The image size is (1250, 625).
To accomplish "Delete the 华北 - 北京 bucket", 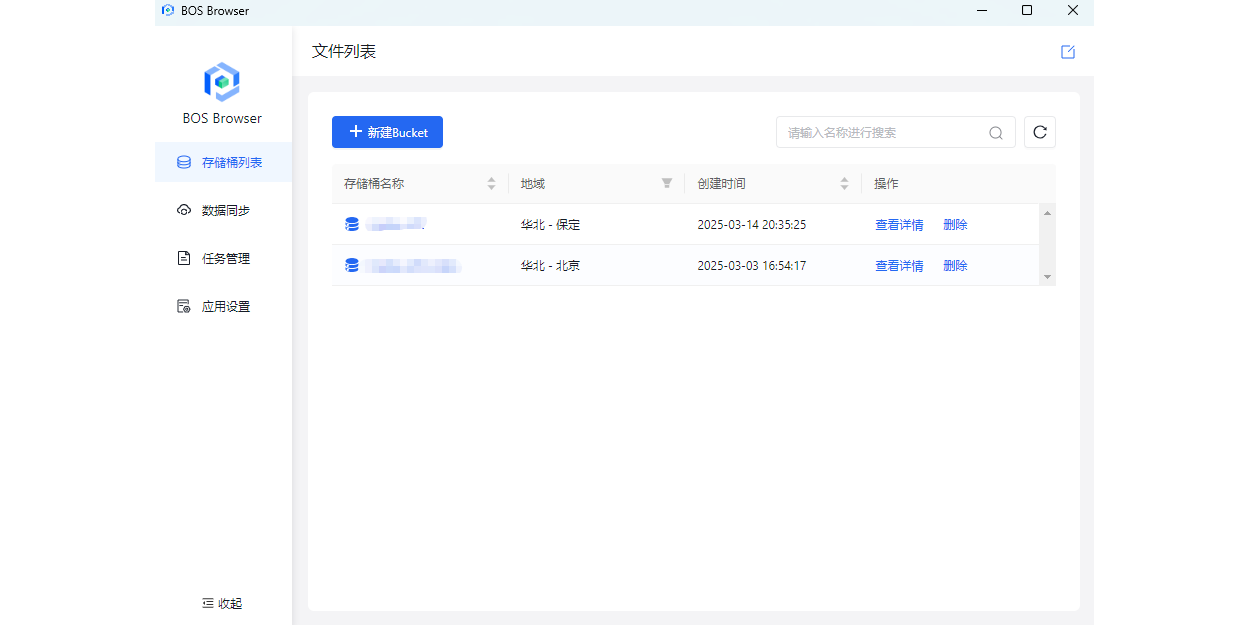I will pyautogui.click(x=955, y=265).
